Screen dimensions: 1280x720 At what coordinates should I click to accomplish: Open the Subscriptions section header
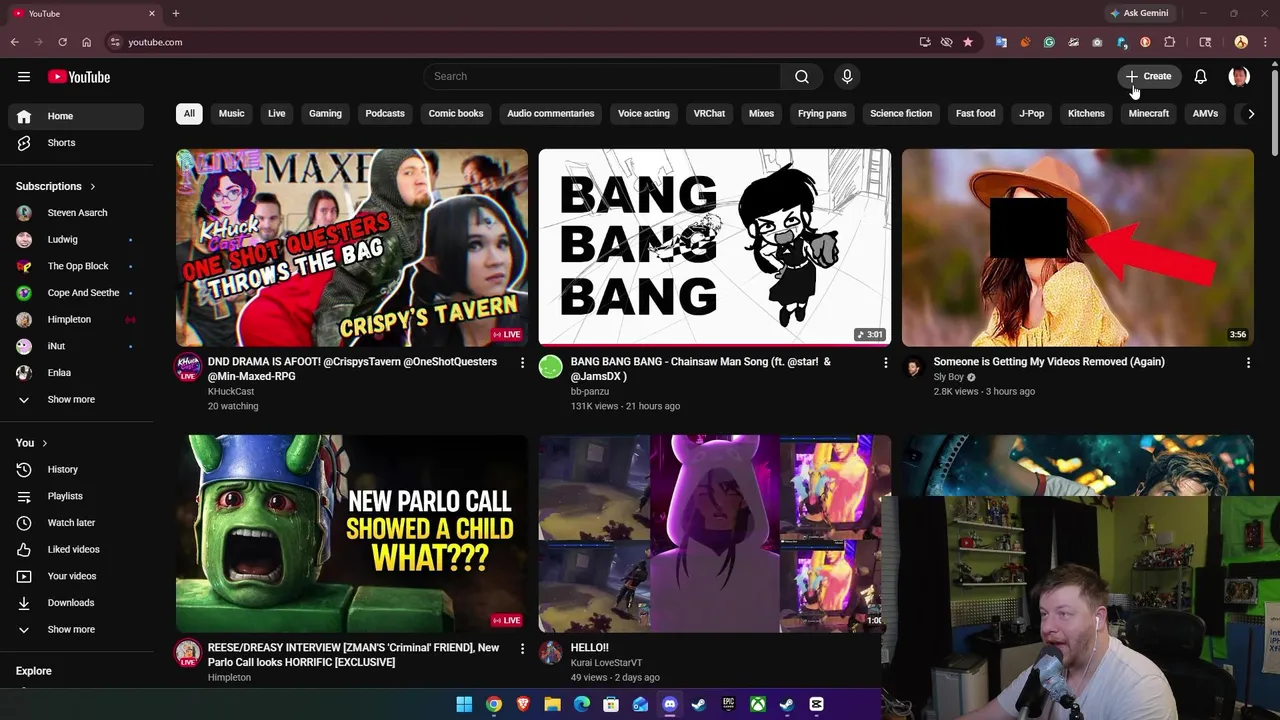point(56,186)
